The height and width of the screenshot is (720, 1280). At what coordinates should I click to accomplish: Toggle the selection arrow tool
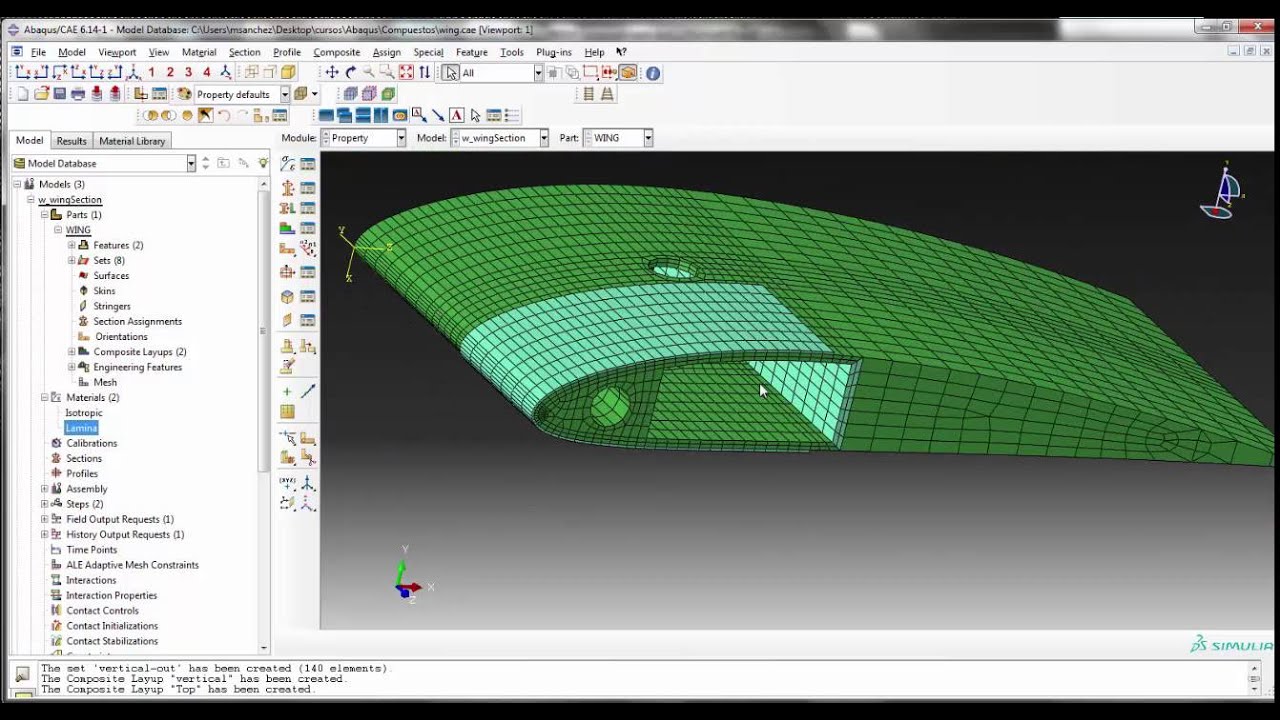(x=452, y=72)
